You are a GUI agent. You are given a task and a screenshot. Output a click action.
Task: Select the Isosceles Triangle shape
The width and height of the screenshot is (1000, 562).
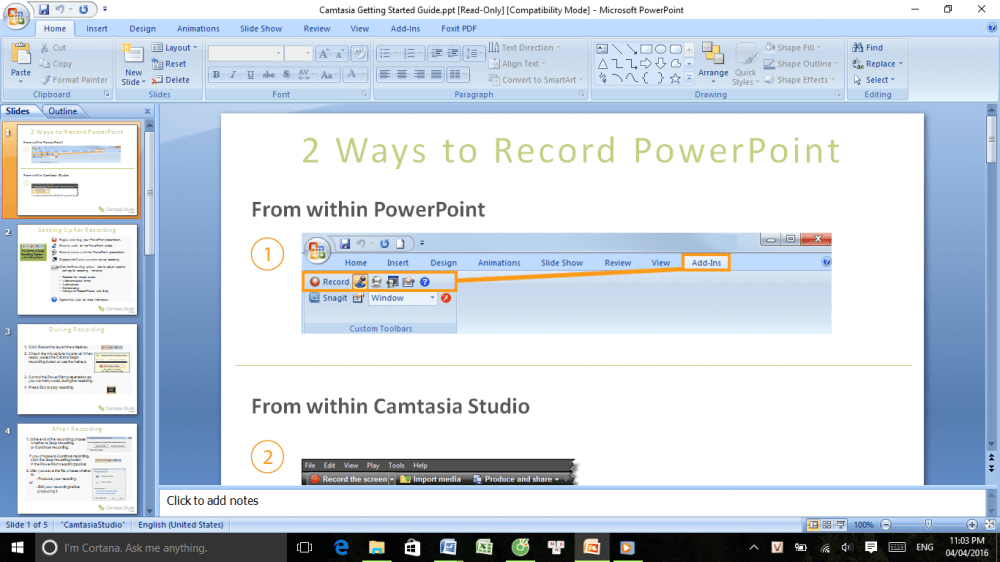point(602,64)
